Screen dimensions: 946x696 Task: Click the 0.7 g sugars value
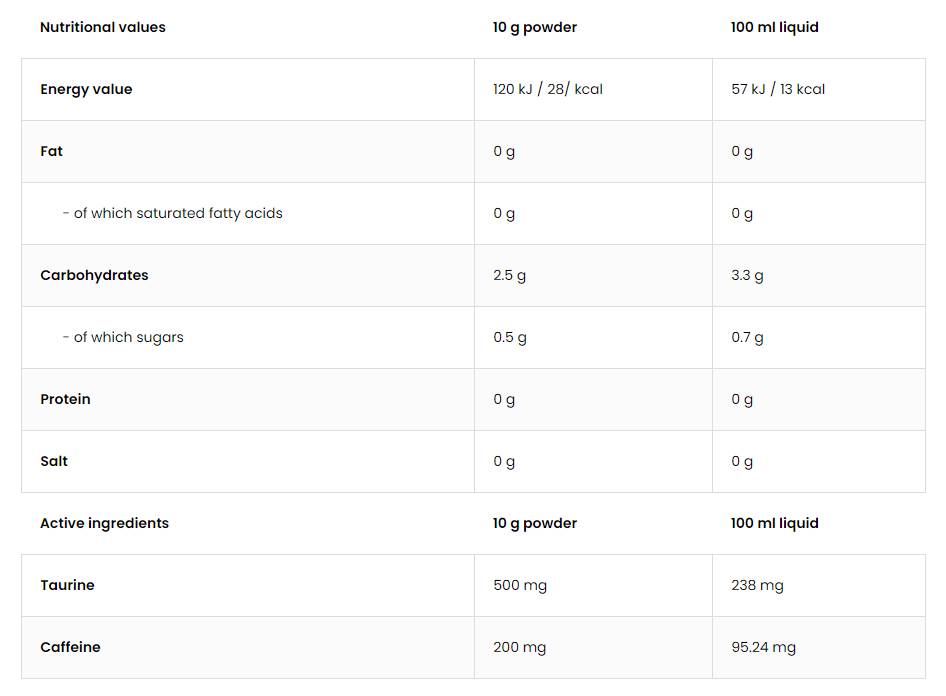tap(747, 337)
